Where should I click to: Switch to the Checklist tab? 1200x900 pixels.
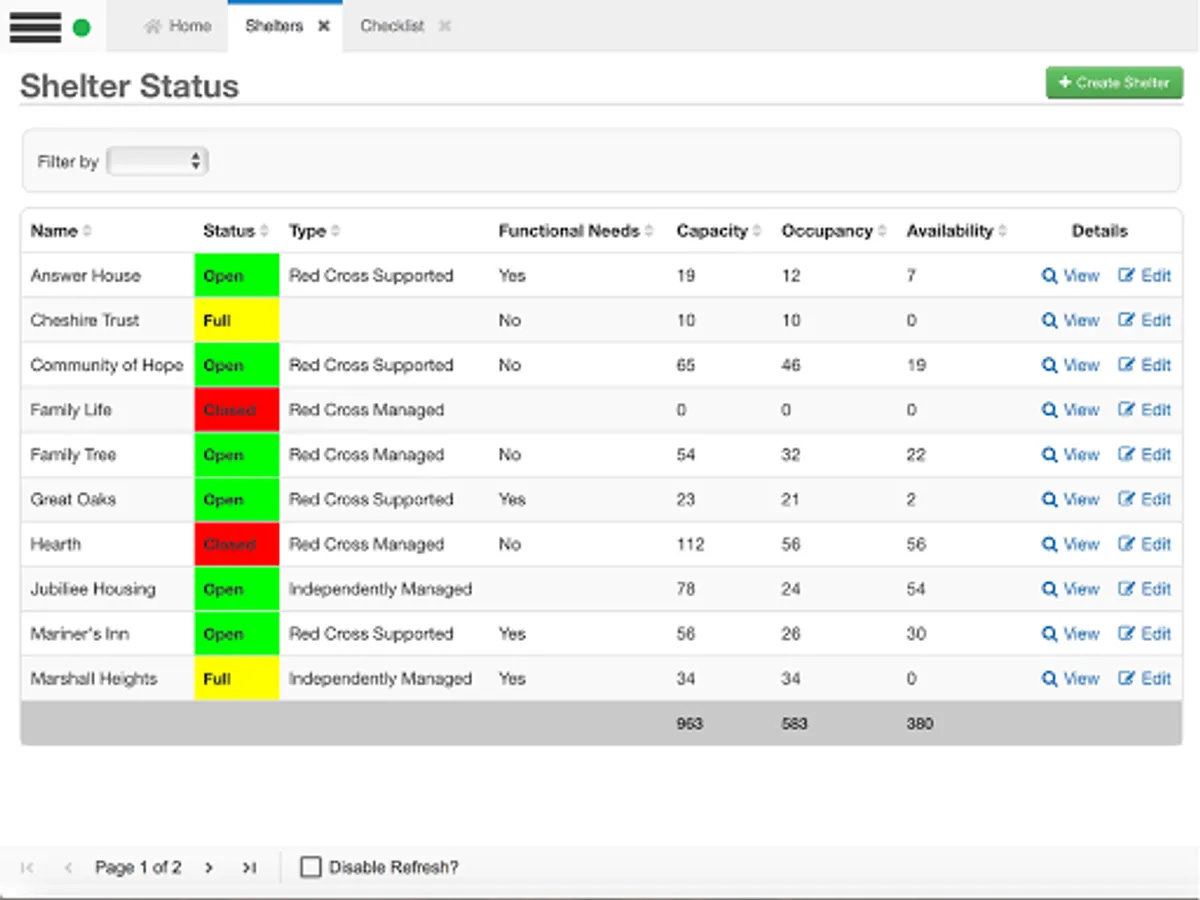point(392,26)
